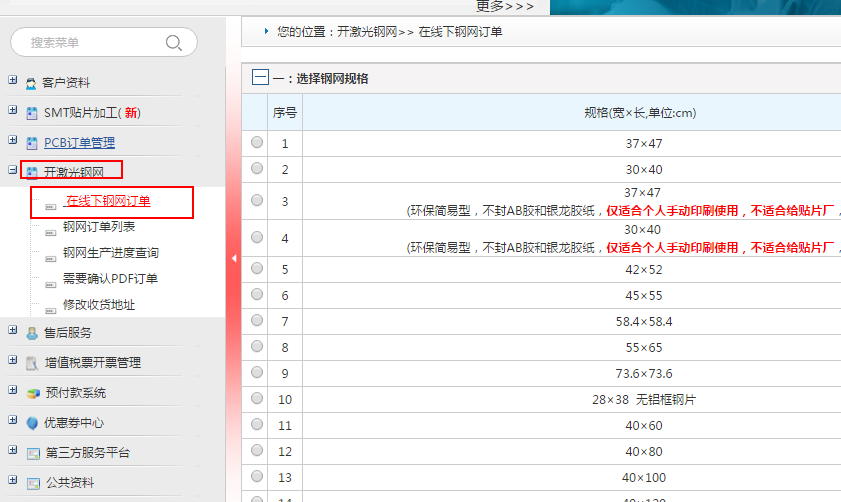Select radio button for 37×47 row 1
Screen dimensions: 841x502
click(257, 143)
